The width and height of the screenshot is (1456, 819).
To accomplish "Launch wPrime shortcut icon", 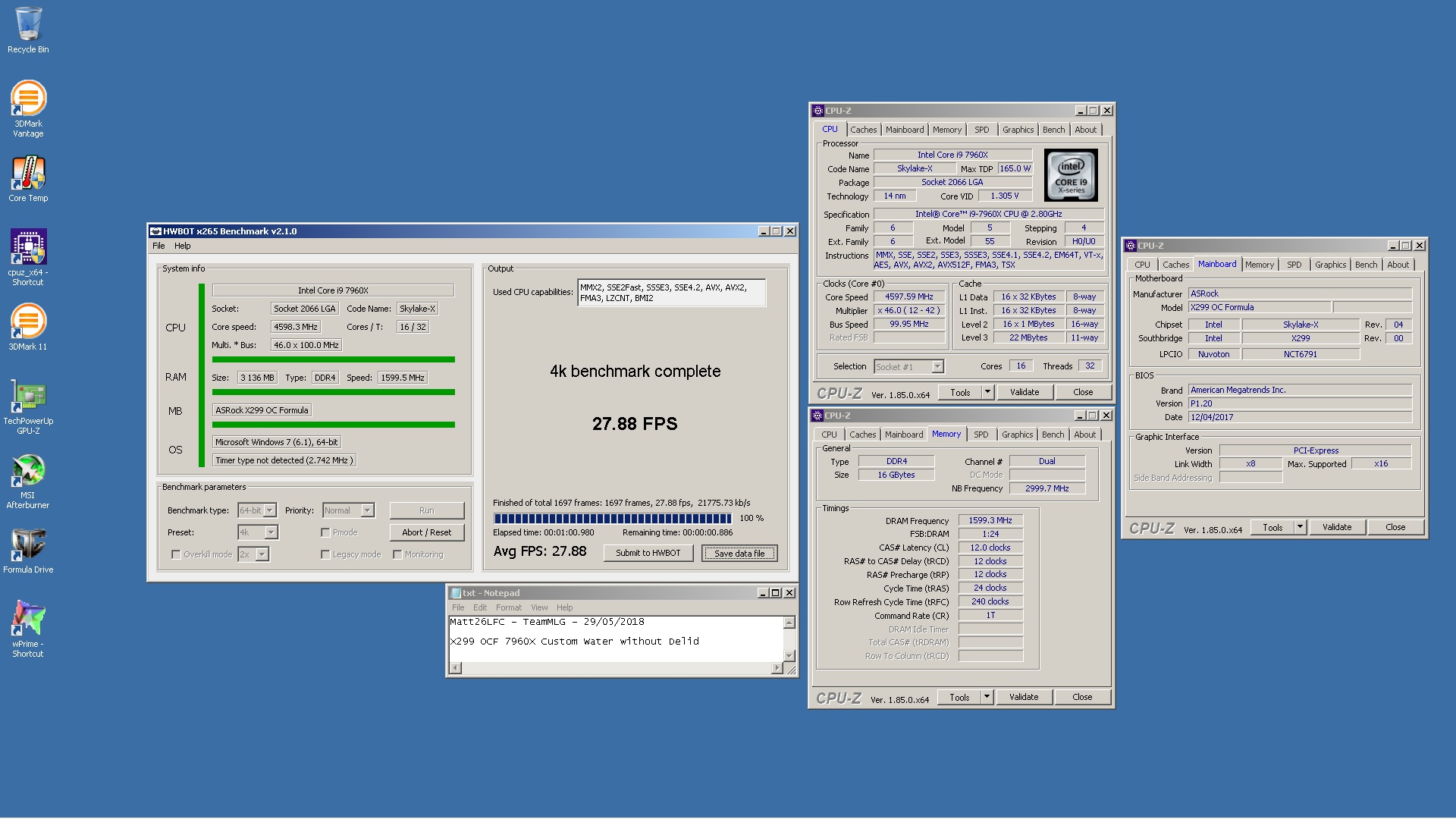I will coord(28,629).
